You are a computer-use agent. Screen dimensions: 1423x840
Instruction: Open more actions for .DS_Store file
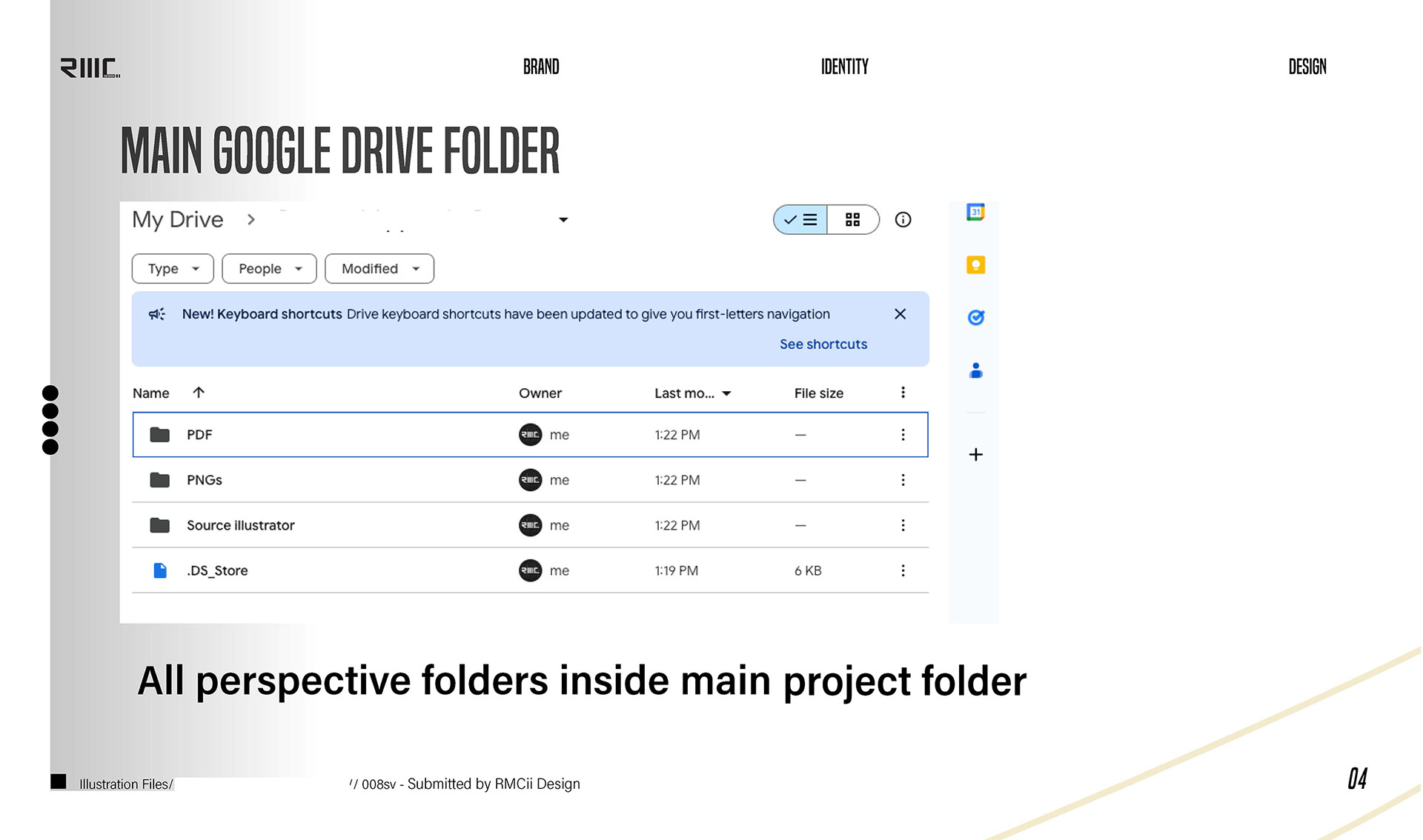[x=903, y=570]
